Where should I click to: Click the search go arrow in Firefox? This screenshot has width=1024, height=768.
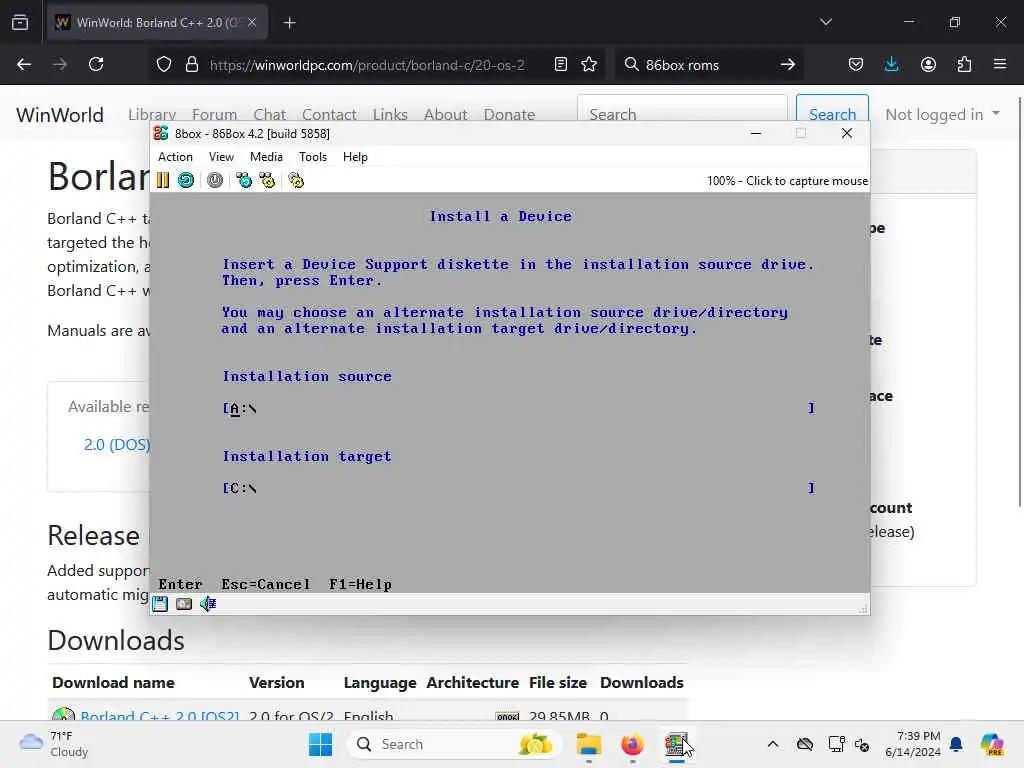click(x=788, y=64)
